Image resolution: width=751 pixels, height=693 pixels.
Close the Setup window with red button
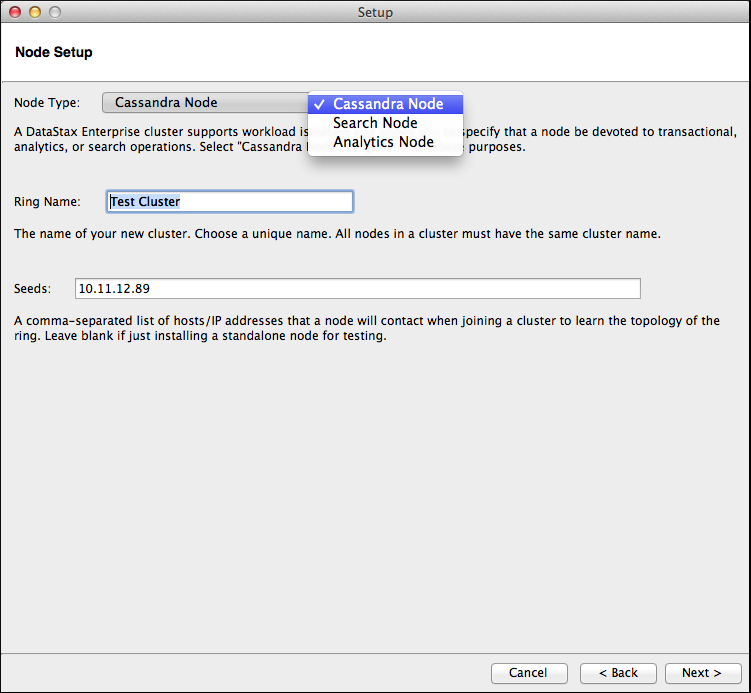[15, 12]
